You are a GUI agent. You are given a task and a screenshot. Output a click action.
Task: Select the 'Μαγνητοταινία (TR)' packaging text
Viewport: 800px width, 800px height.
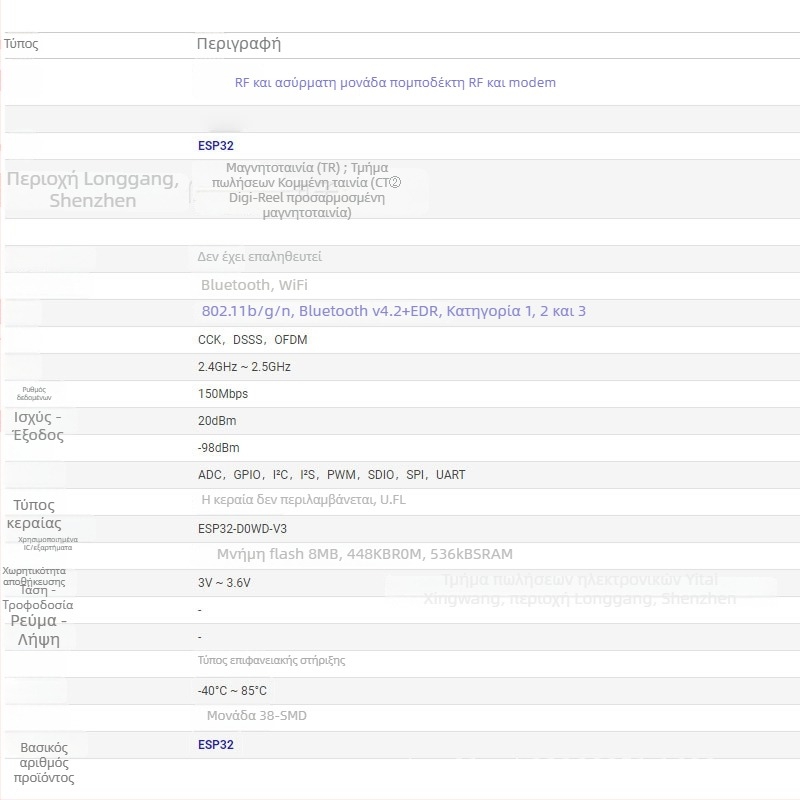[x=307, y=190]
